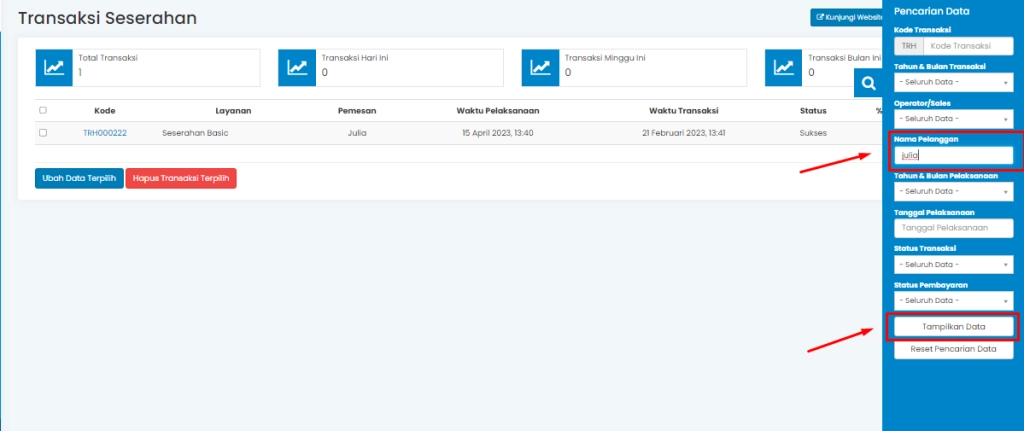The image size is (1024, 431).
Task: Open Tahun & Bulan Pelaksanaan dropdown
Action: point(953,191)
